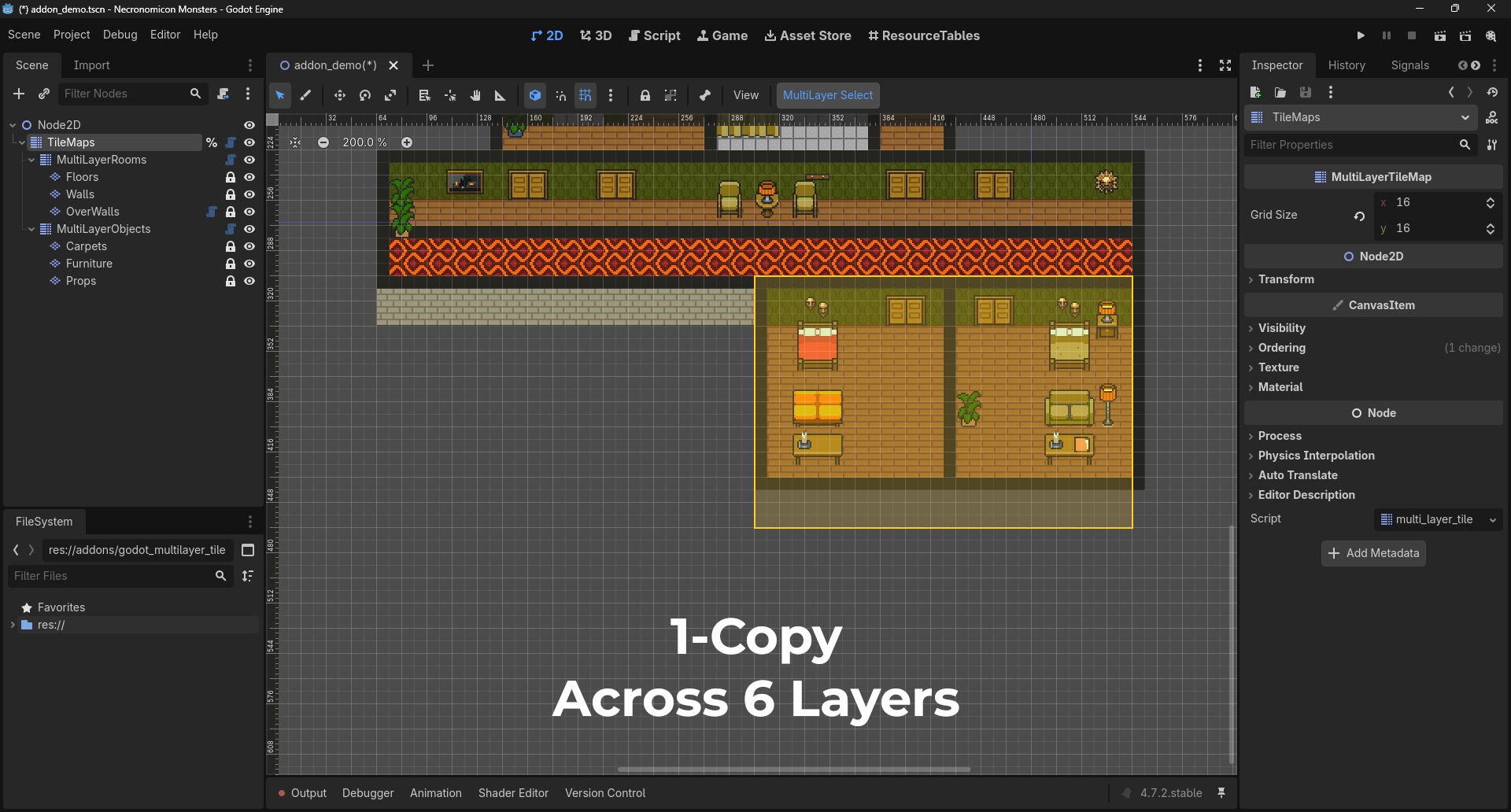Zoom in the viewport with plus icon

(407, 142)
